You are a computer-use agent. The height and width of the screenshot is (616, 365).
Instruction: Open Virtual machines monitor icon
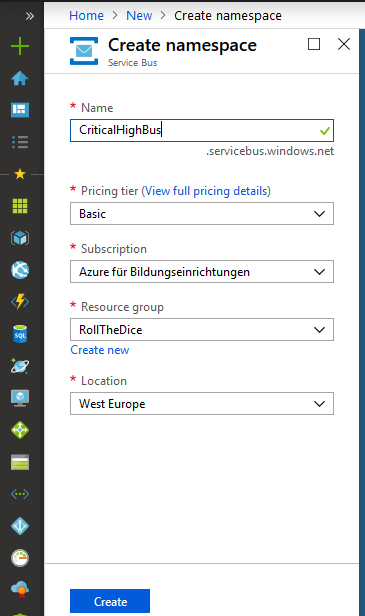(x=20, y=398)
